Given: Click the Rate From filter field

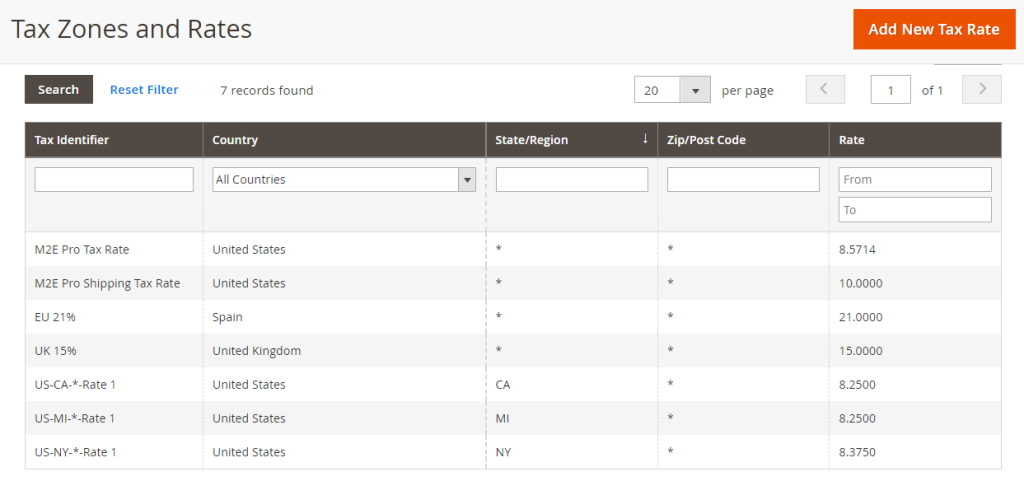Looking at the screenshot, I should click(914, 179).
